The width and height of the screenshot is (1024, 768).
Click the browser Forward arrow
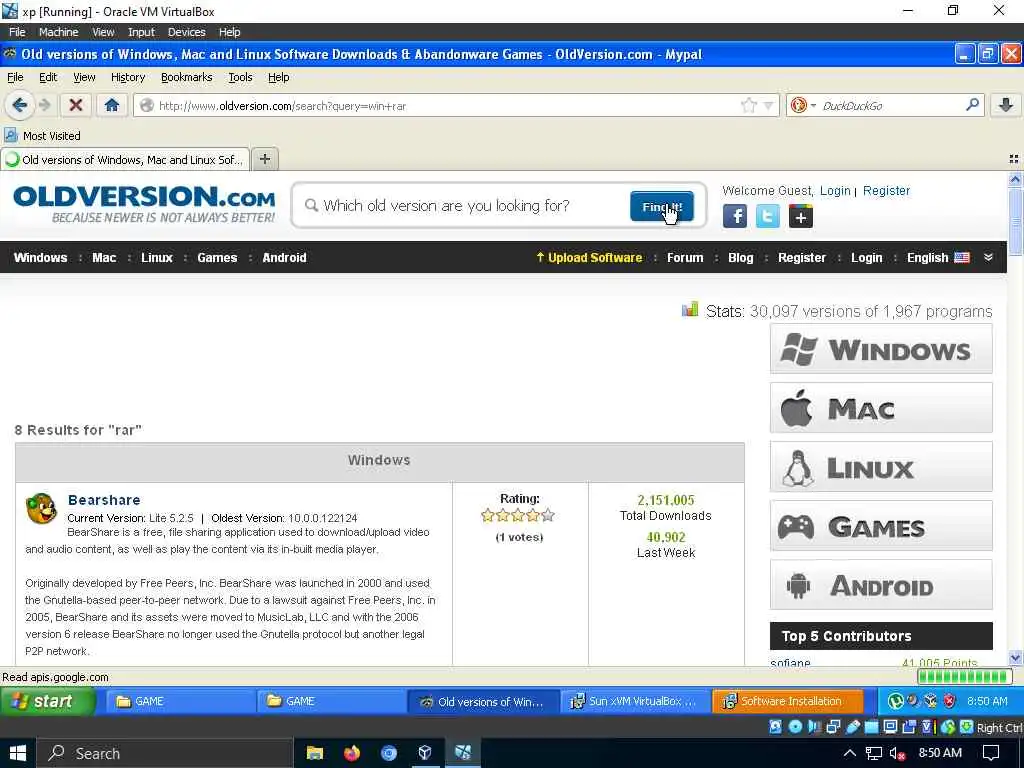tap(45, 104)
